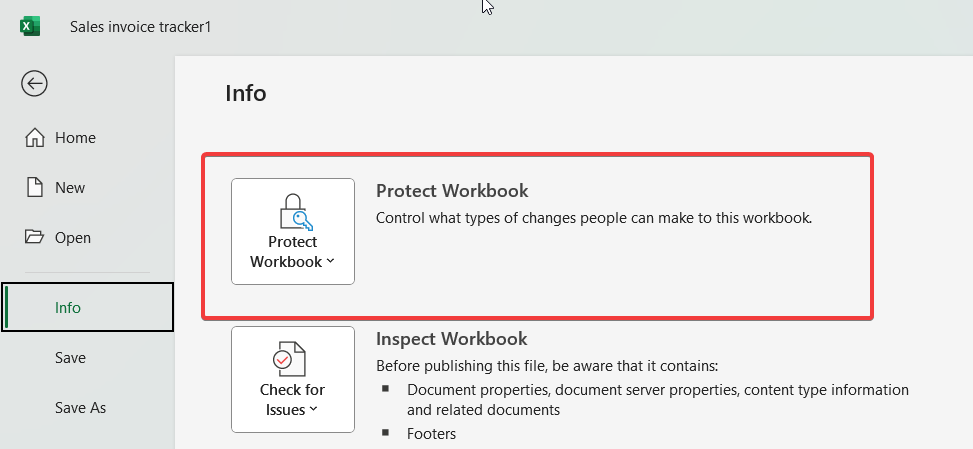This screenshot has width=973, height=449.
Task: Click the Protect Workbook heading text
Action: 452,190
